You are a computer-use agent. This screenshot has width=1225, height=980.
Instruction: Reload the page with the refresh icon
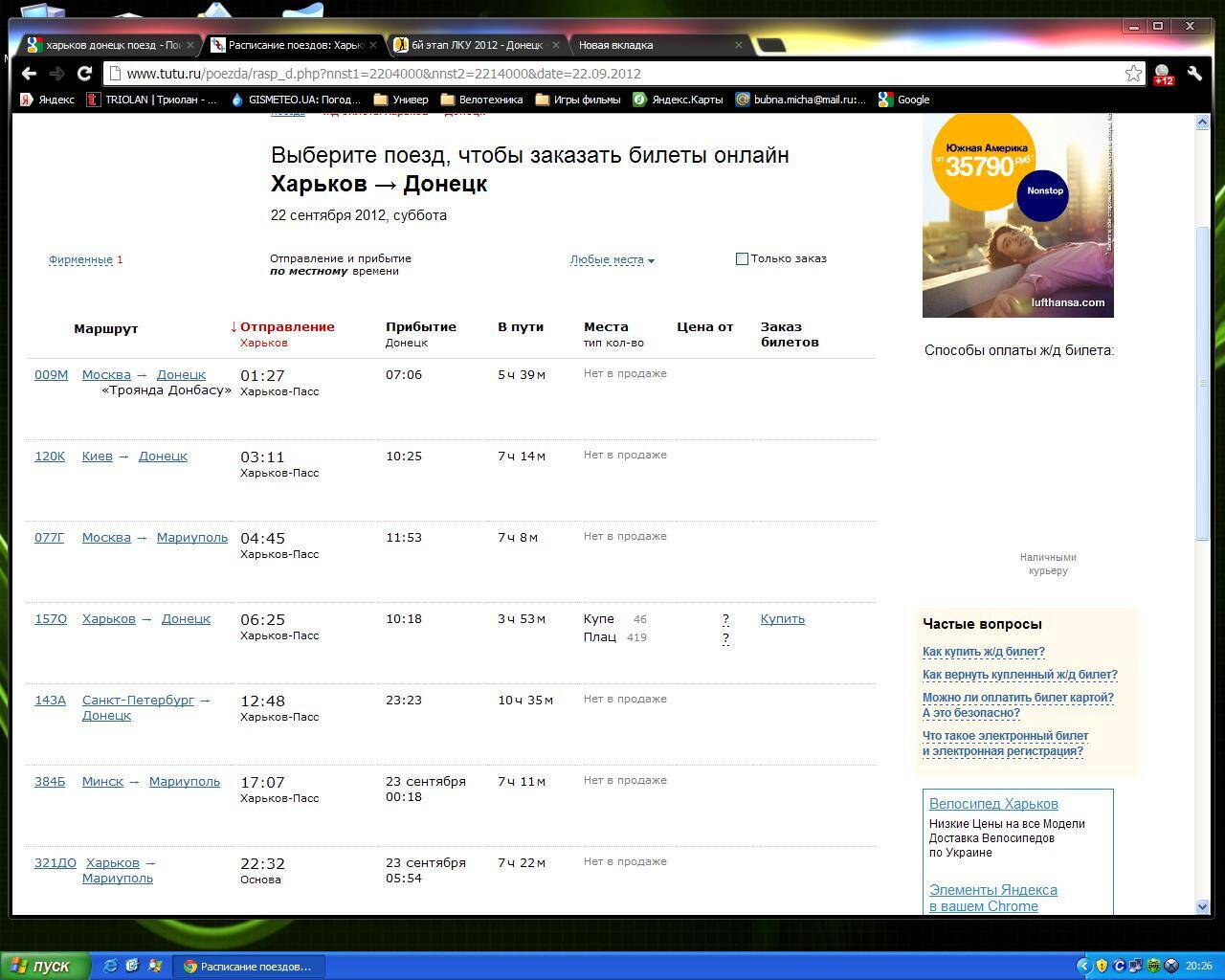point(84,74)
